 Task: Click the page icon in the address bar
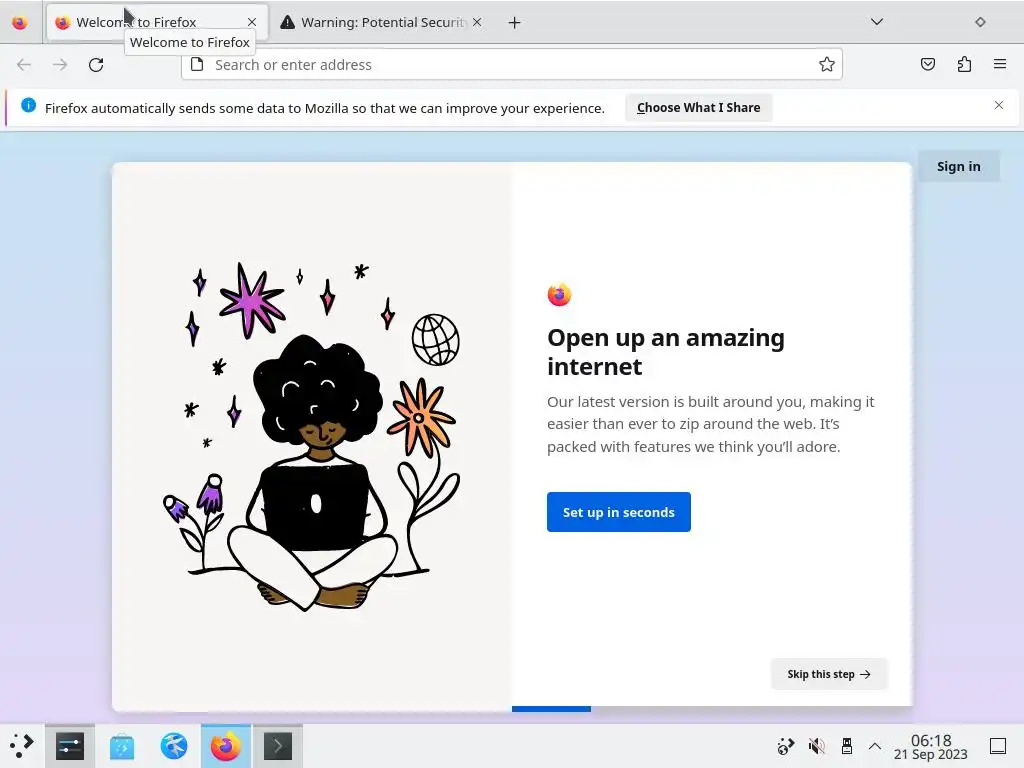point(197,64)
